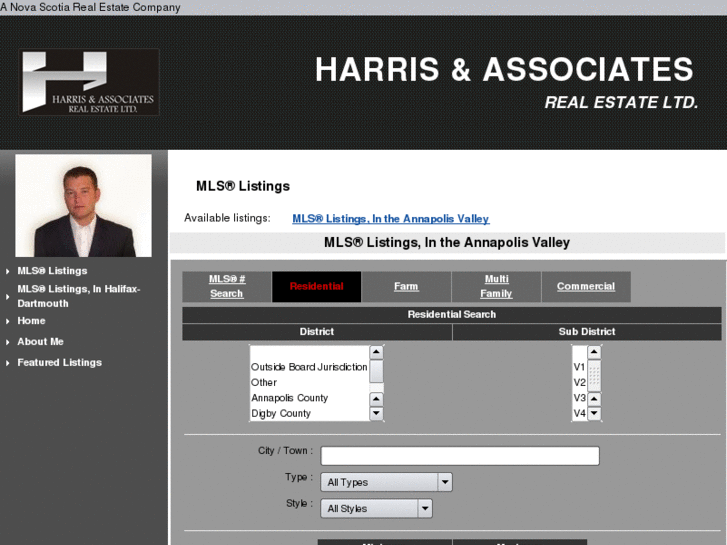The height and width of the screenshot is (545, 727).
Task: Select V3 in Sub District list
Action: click(x=580, y=398)
